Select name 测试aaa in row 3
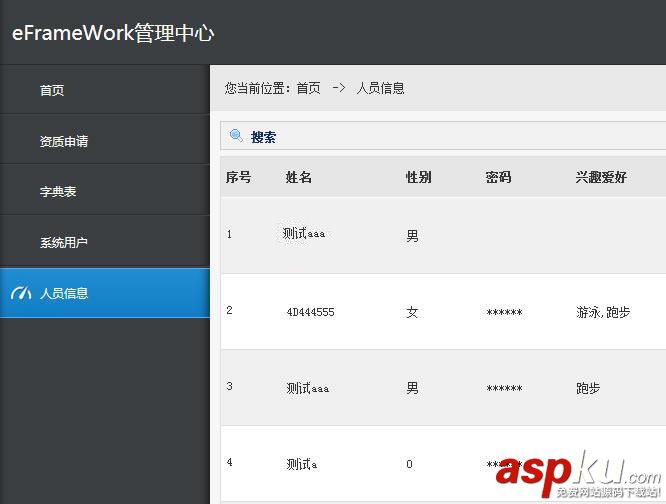This screenshot has width=666, height=504. pos(308,388)
